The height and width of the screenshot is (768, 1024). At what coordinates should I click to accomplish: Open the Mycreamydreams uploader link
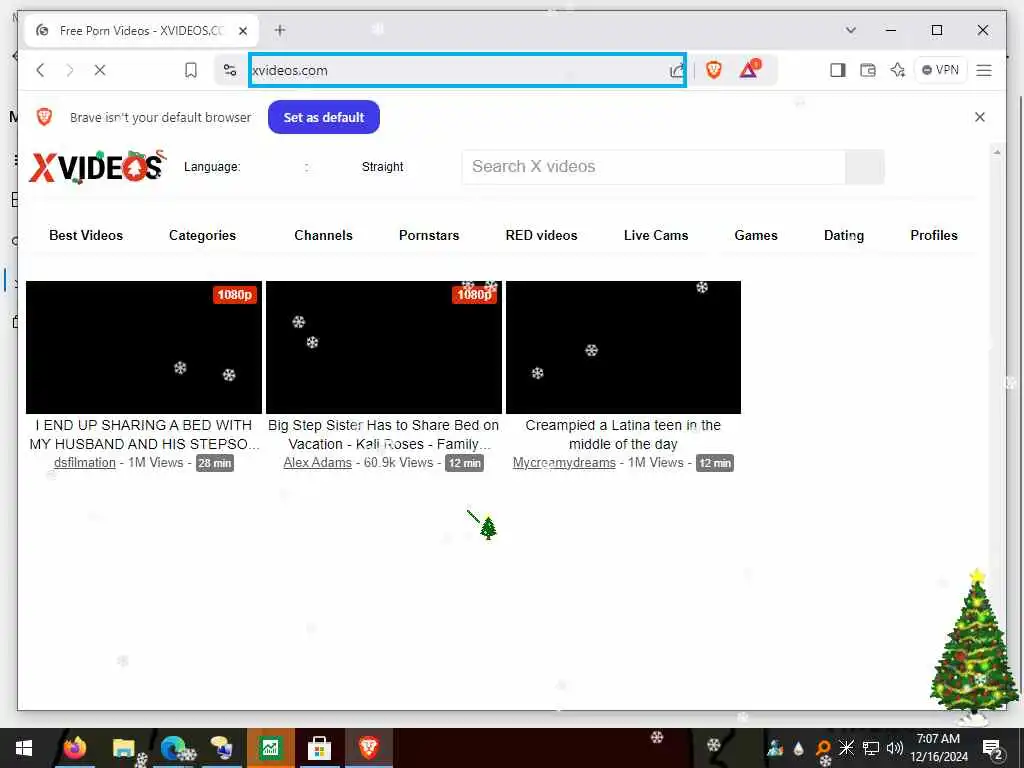point(564,463)
